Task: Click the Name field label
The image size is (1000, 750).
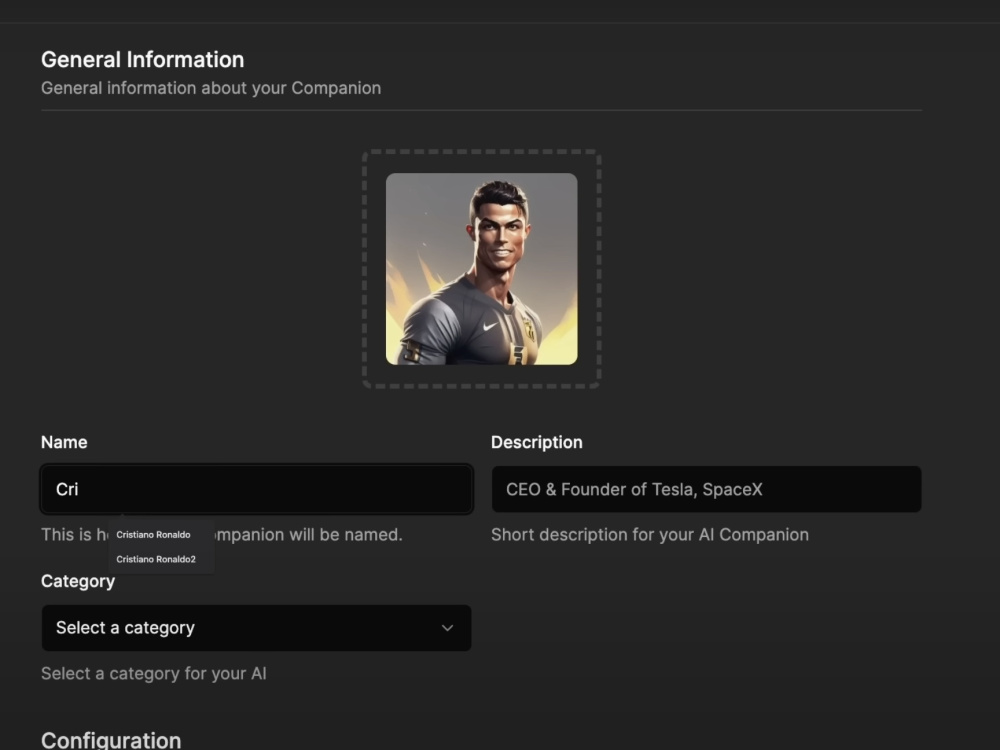Action: (x=64, y=442)
